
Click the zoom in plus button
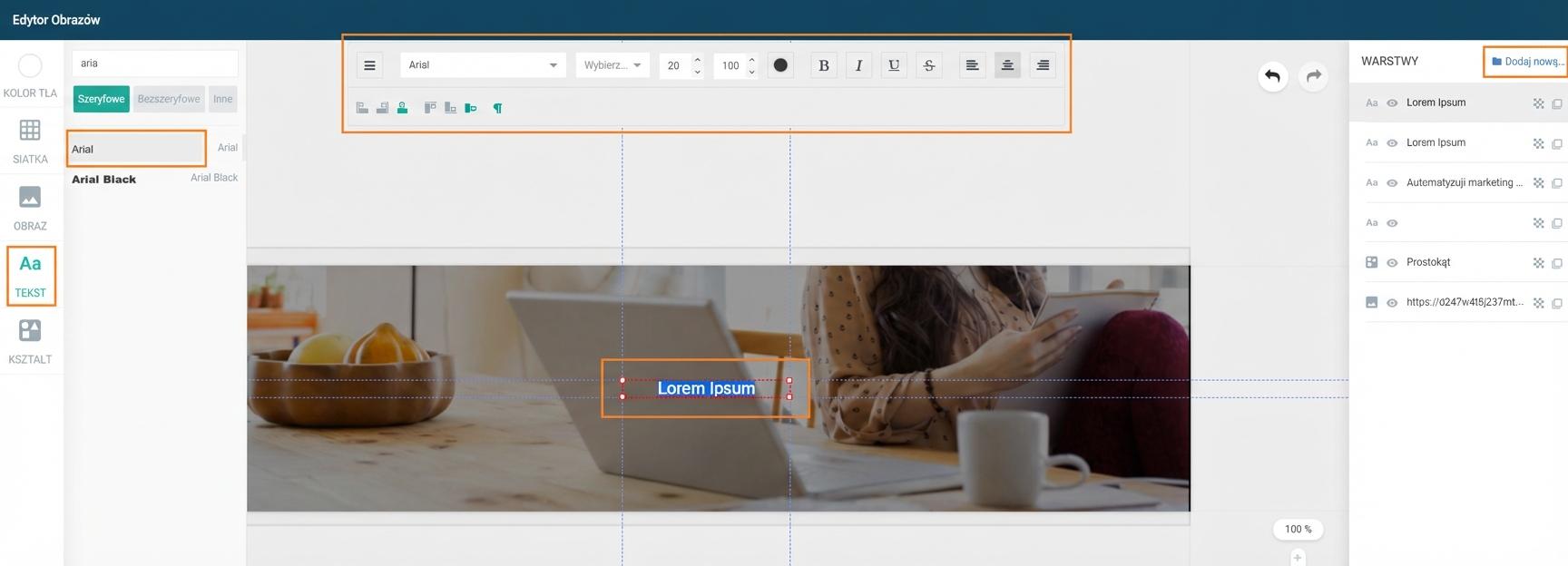1298,557
